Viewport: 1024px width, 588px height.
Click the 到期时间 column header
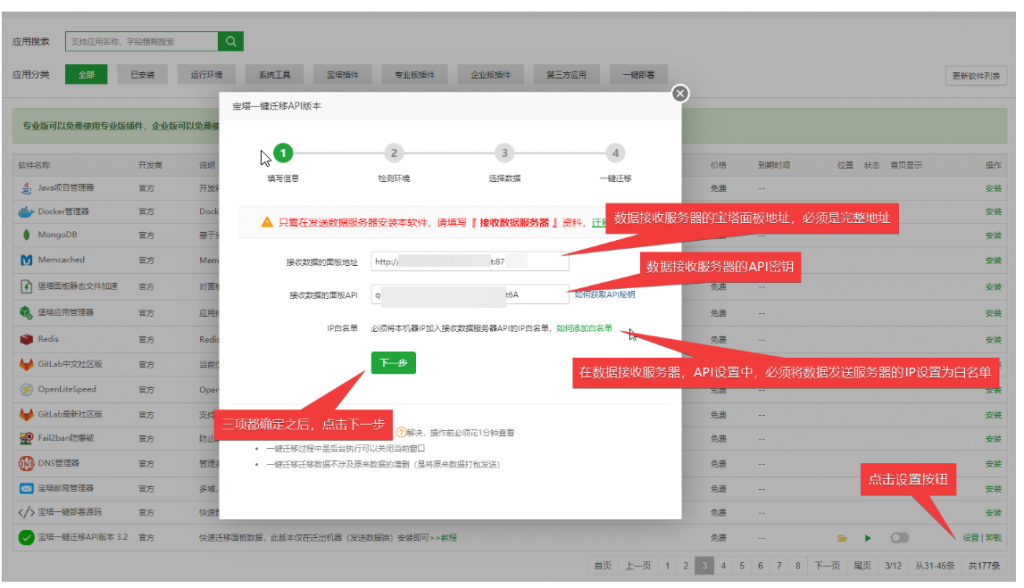click(x=774, y=165)
